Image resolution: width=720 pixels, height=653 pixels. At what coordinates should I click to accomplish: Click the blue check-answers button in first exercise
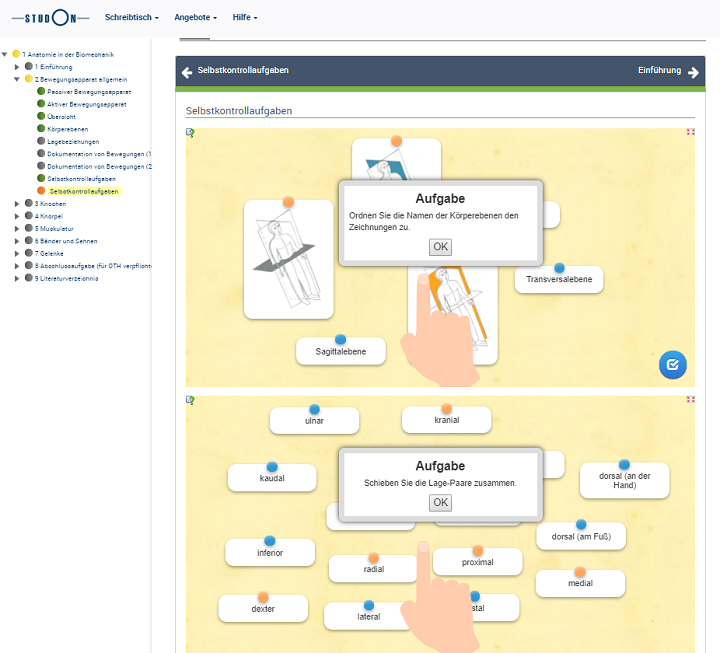[672, 365]
